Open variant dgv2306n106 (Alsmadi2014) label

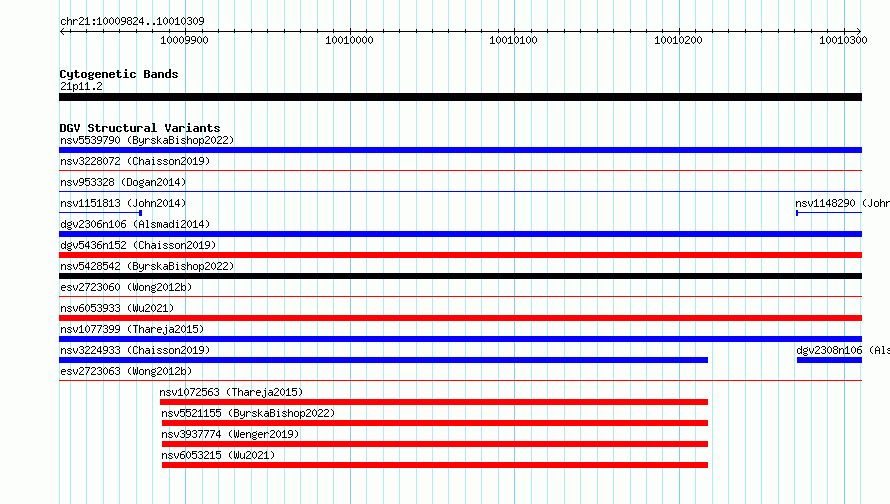tap(135, 224)
